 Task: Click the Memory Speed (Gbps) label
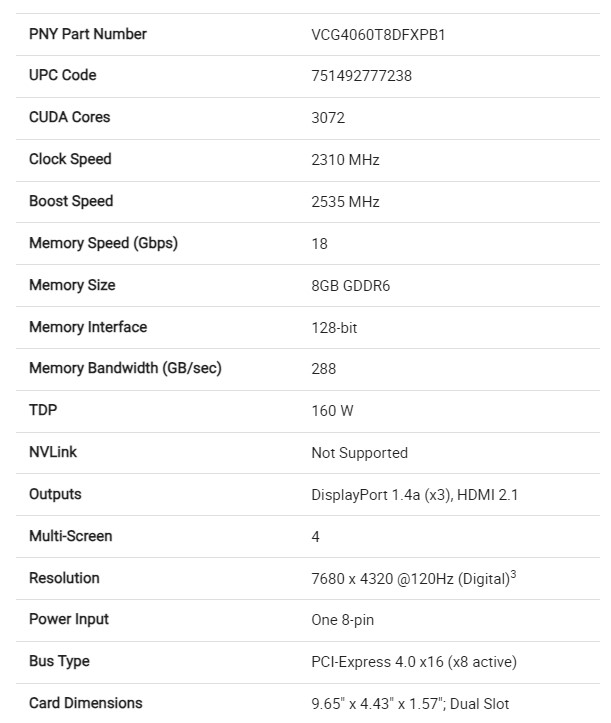pyautogui.click(x=103, y=243)
